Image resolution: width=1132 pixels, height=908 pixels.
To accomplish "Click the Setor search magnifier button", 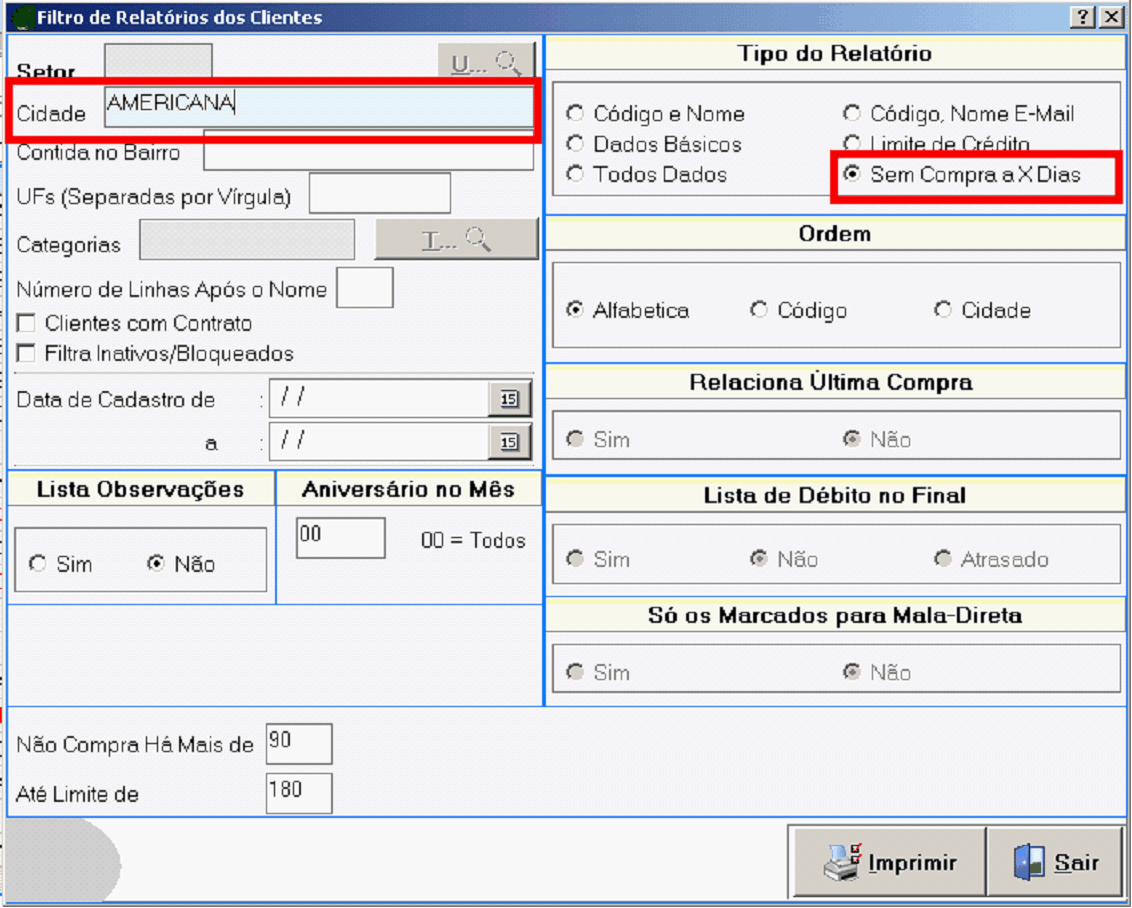I will pyautogui.click(x=486, y=63).
